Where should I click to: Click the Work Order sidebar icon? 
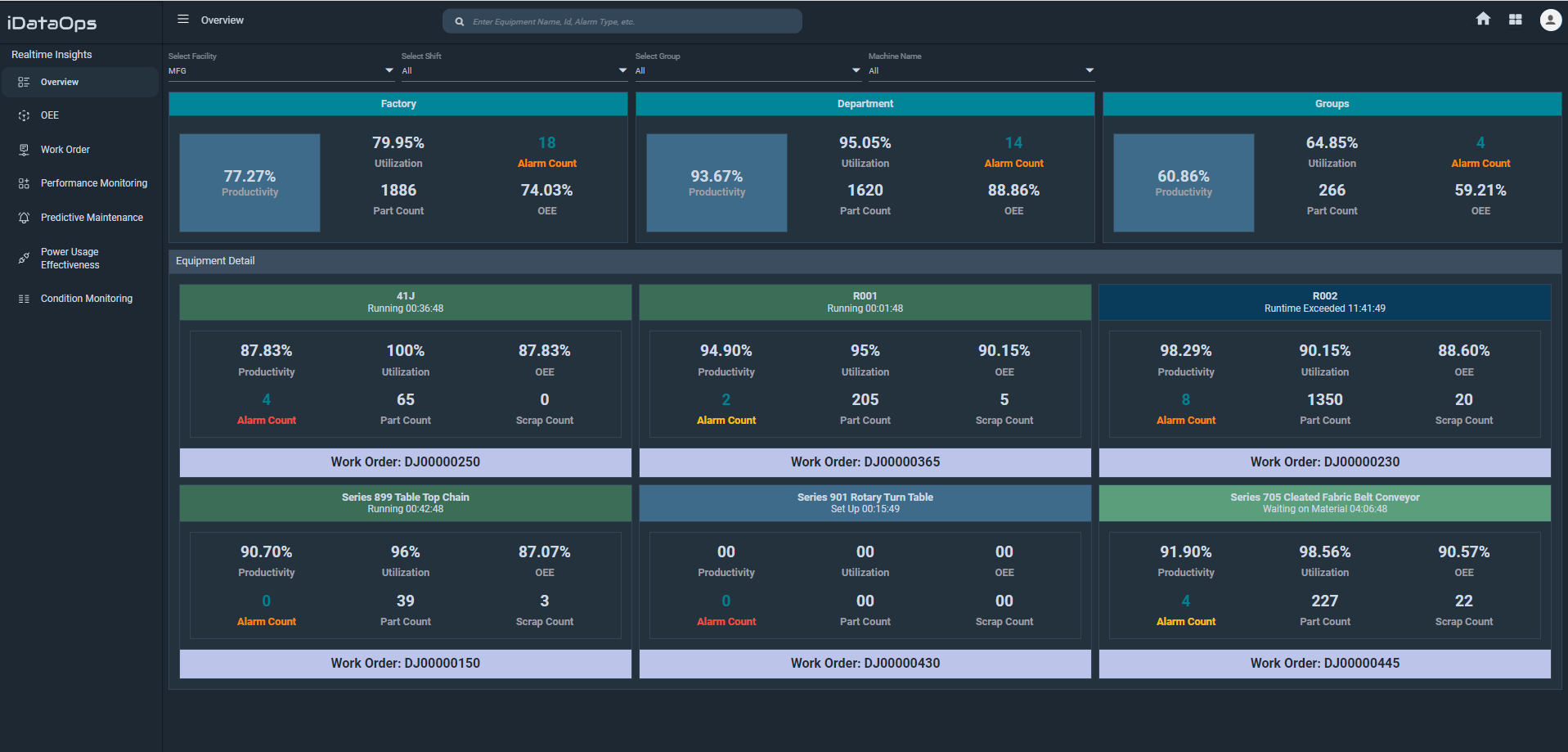[24, 150]
